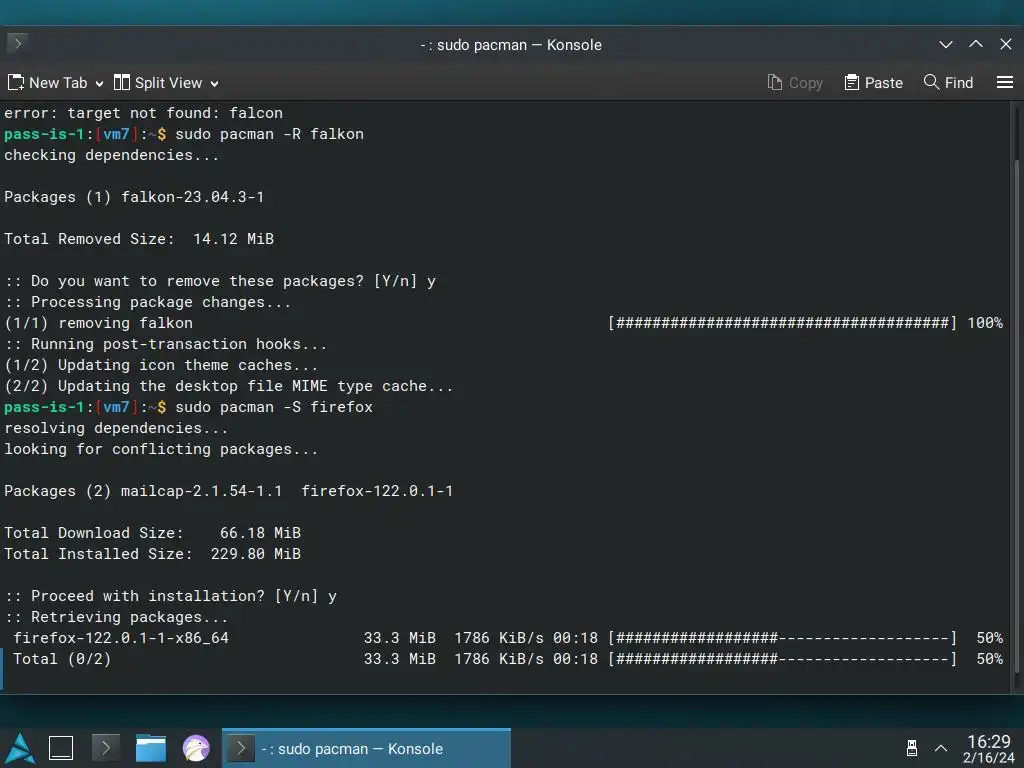Click ':: Running post-transaction hooks...' line

(165, 344)
